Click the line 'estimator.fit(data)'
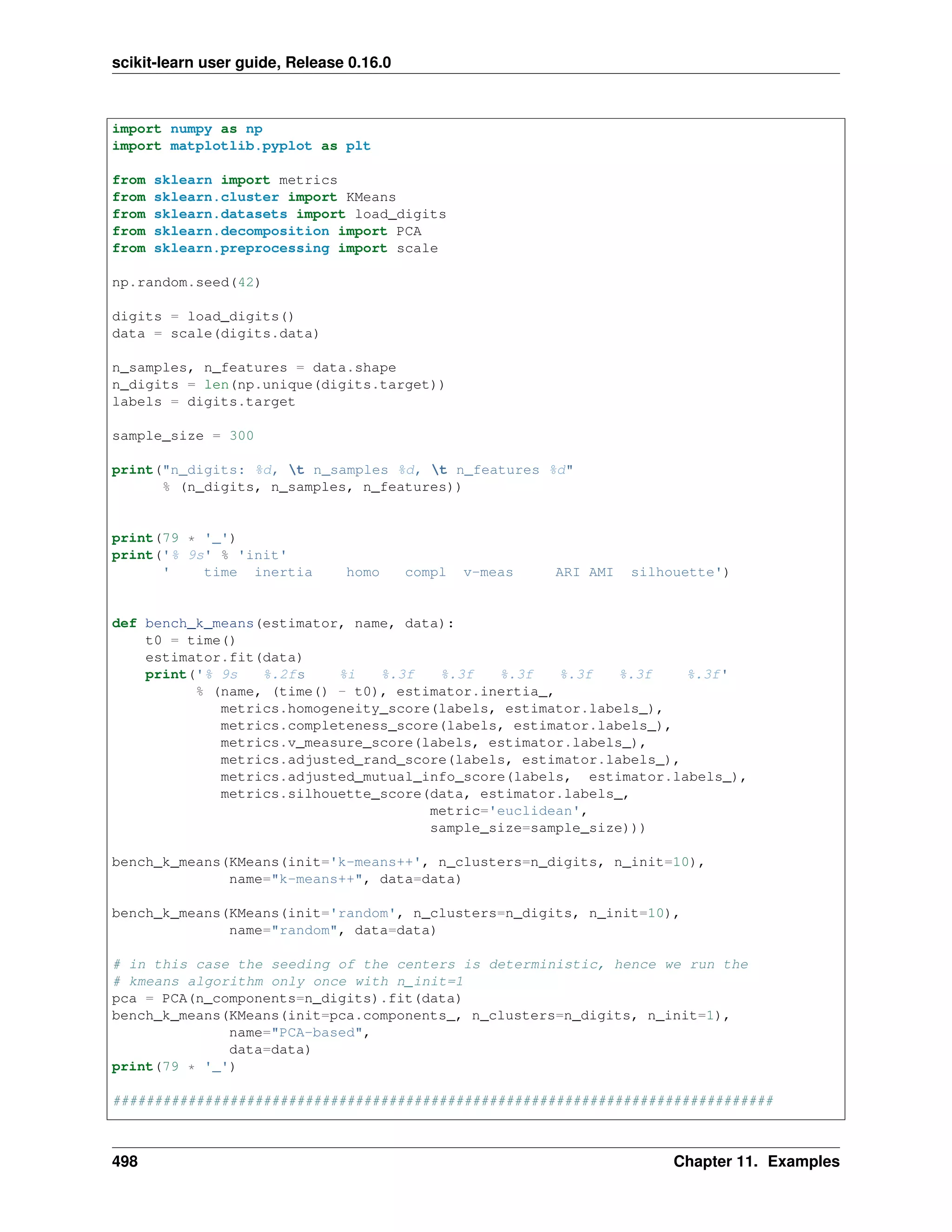952x1232 pixels. (x=224, y=657)
